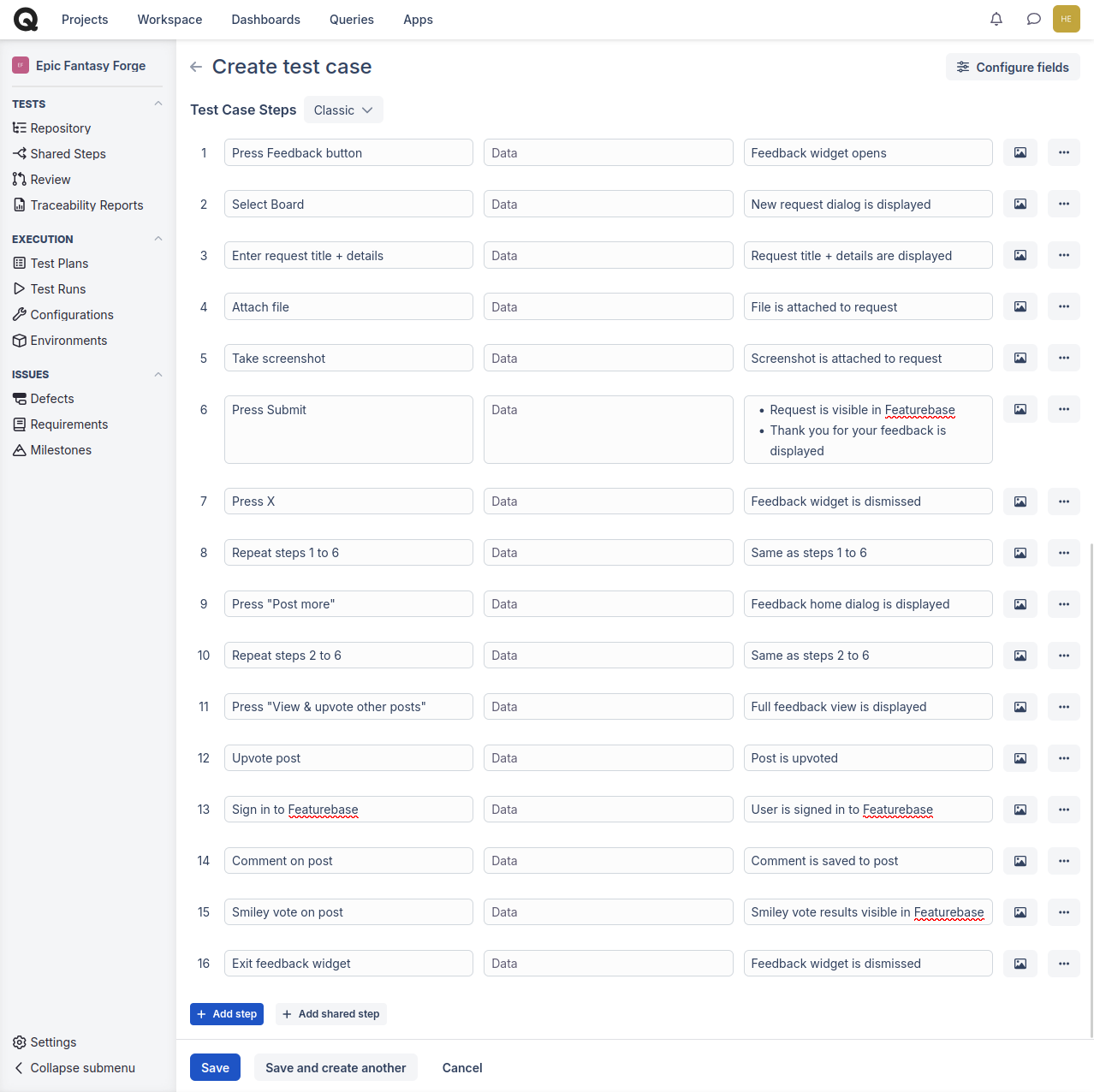Screen dimensions: 1094x1092
Task: Open the chat bubble icon
Action: [x=1034, y=19]
